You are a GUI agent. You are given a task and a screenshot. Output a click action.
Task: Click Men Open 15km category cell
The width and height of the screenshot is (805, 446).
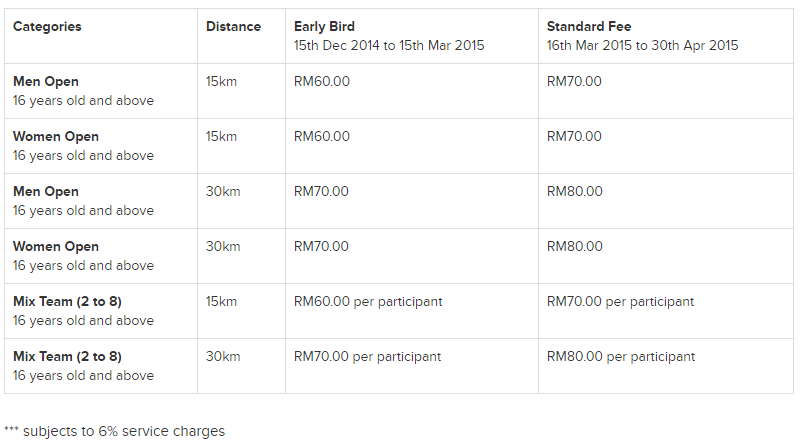coord(101,91)
